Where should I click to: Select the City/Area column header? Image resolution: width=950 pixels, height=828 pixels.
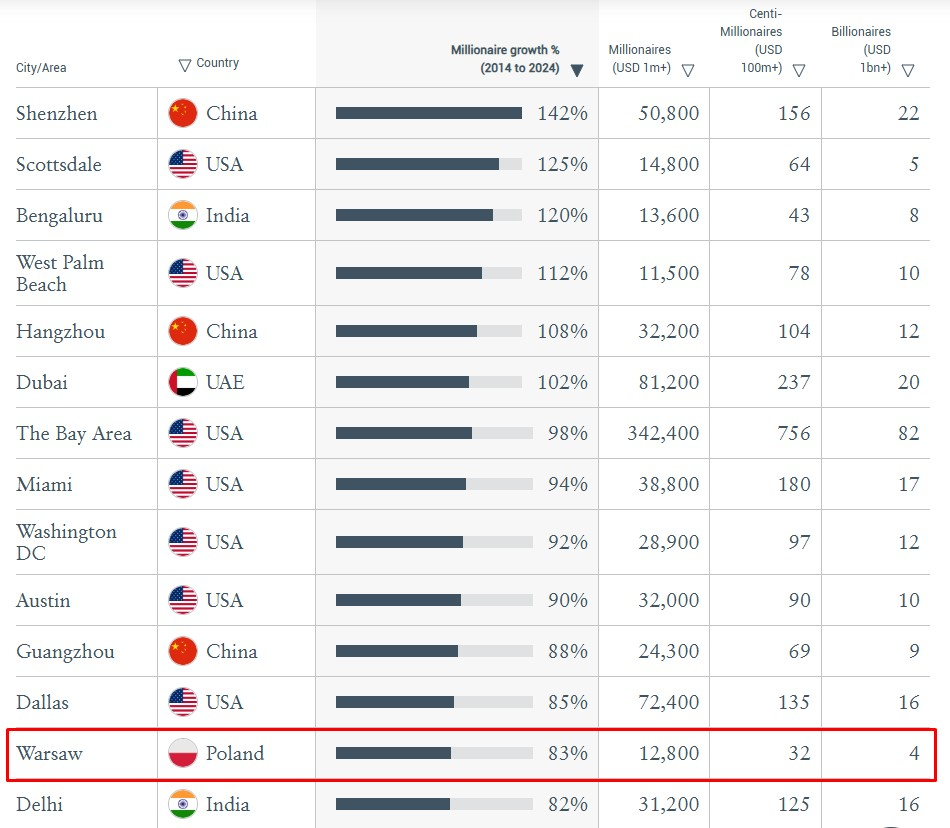pos(41,68)
